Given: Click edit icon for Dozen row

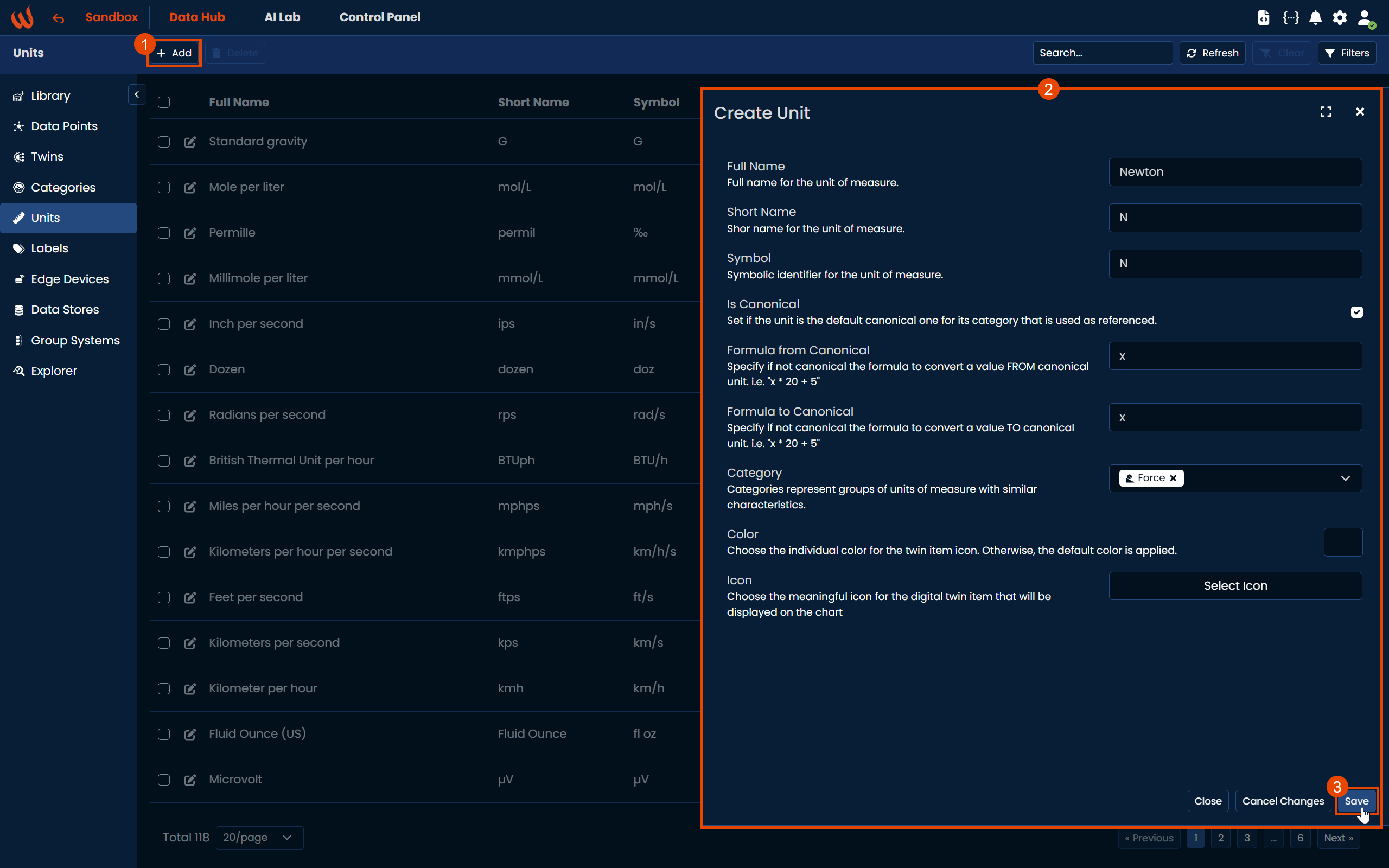Looking at the screenshot, I should (190, 369).
